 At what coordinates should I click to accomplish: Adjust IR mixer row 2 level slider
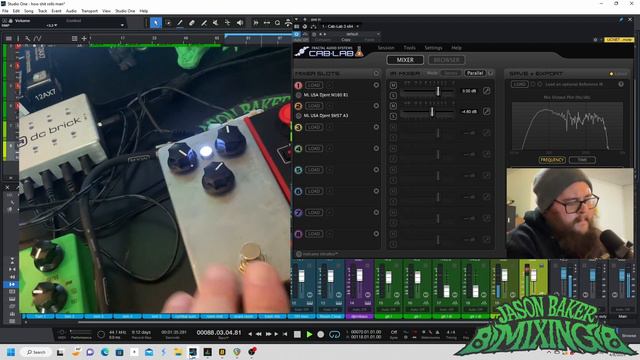[x=432, y=111]
